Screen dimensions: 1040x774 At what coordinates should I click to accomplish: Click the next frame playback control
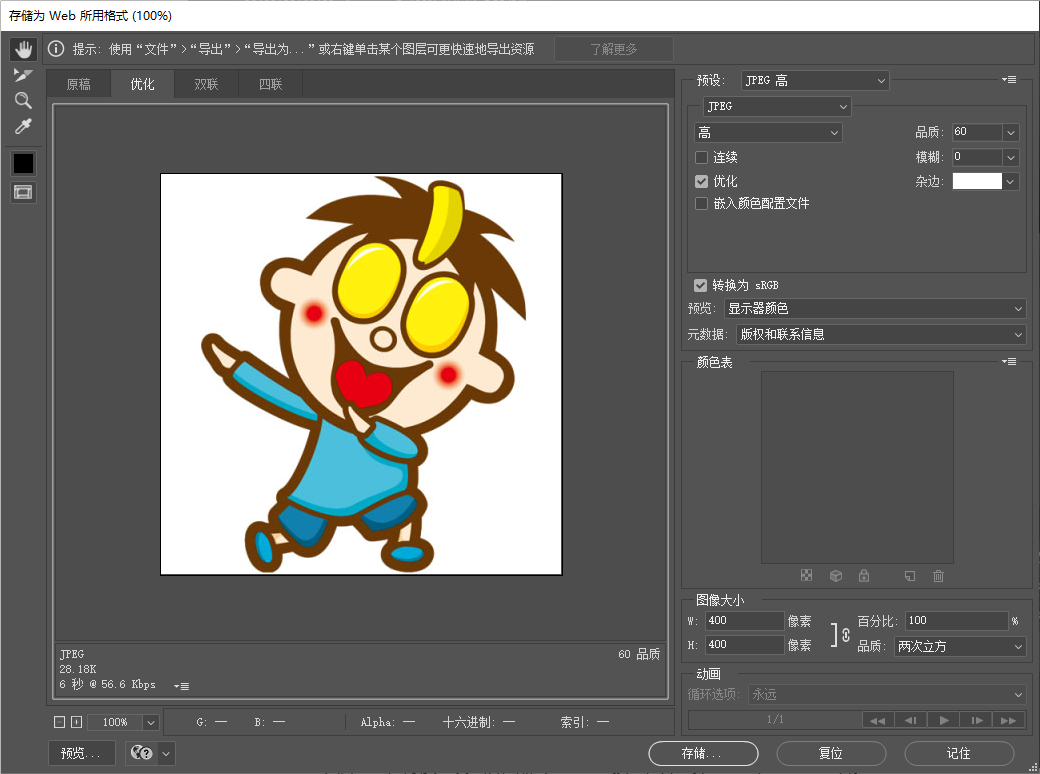(976, 719)
